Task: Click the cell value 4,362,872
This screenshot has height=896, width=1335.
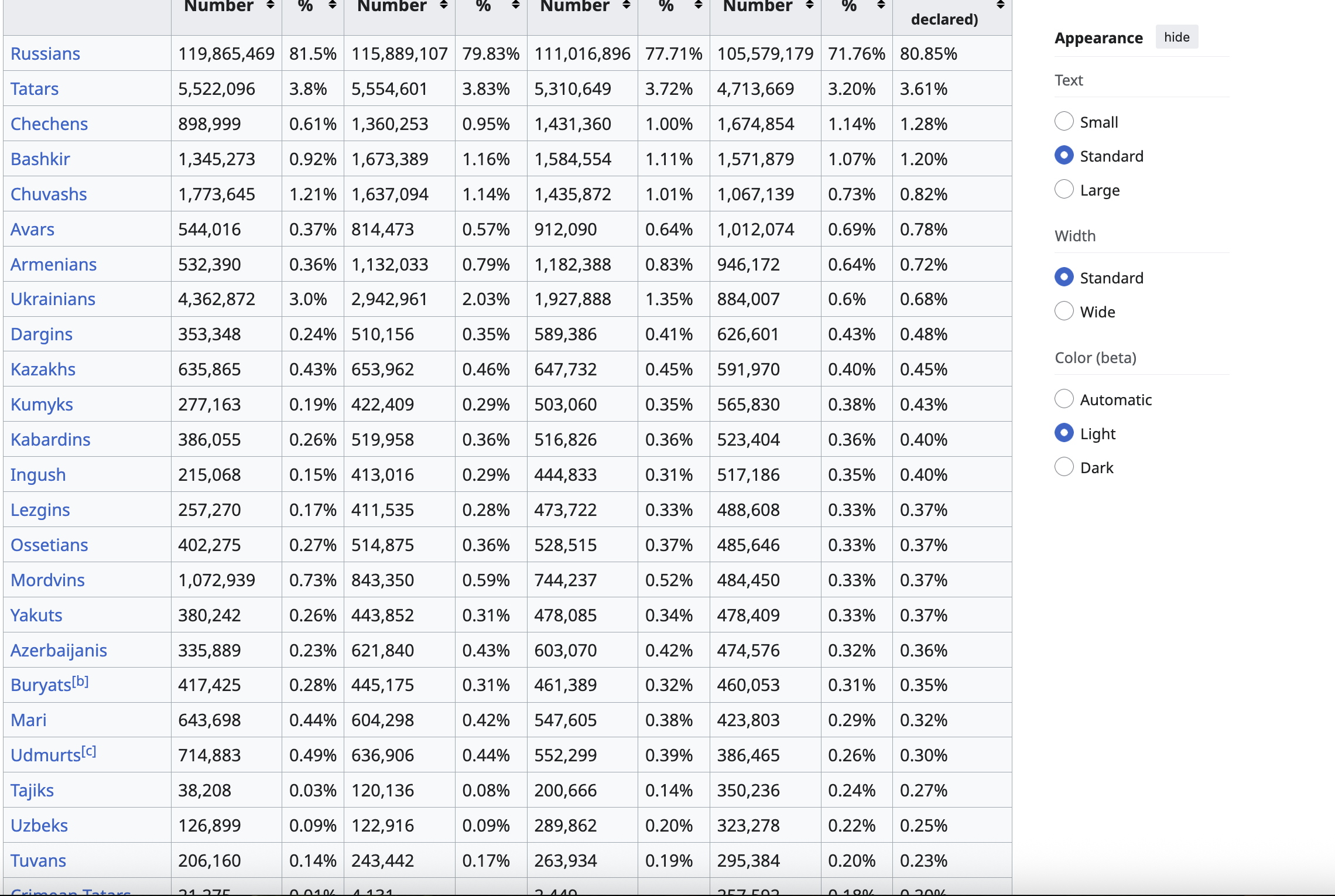Action: (x=217, y=299)
